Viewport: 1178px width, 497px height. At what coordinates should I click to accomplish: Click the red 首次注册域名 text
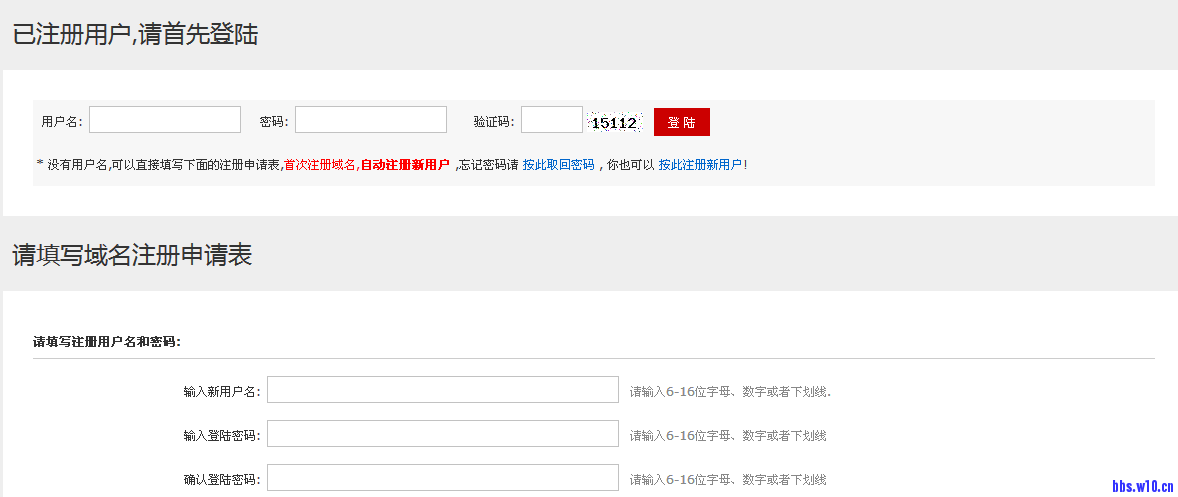320,165
